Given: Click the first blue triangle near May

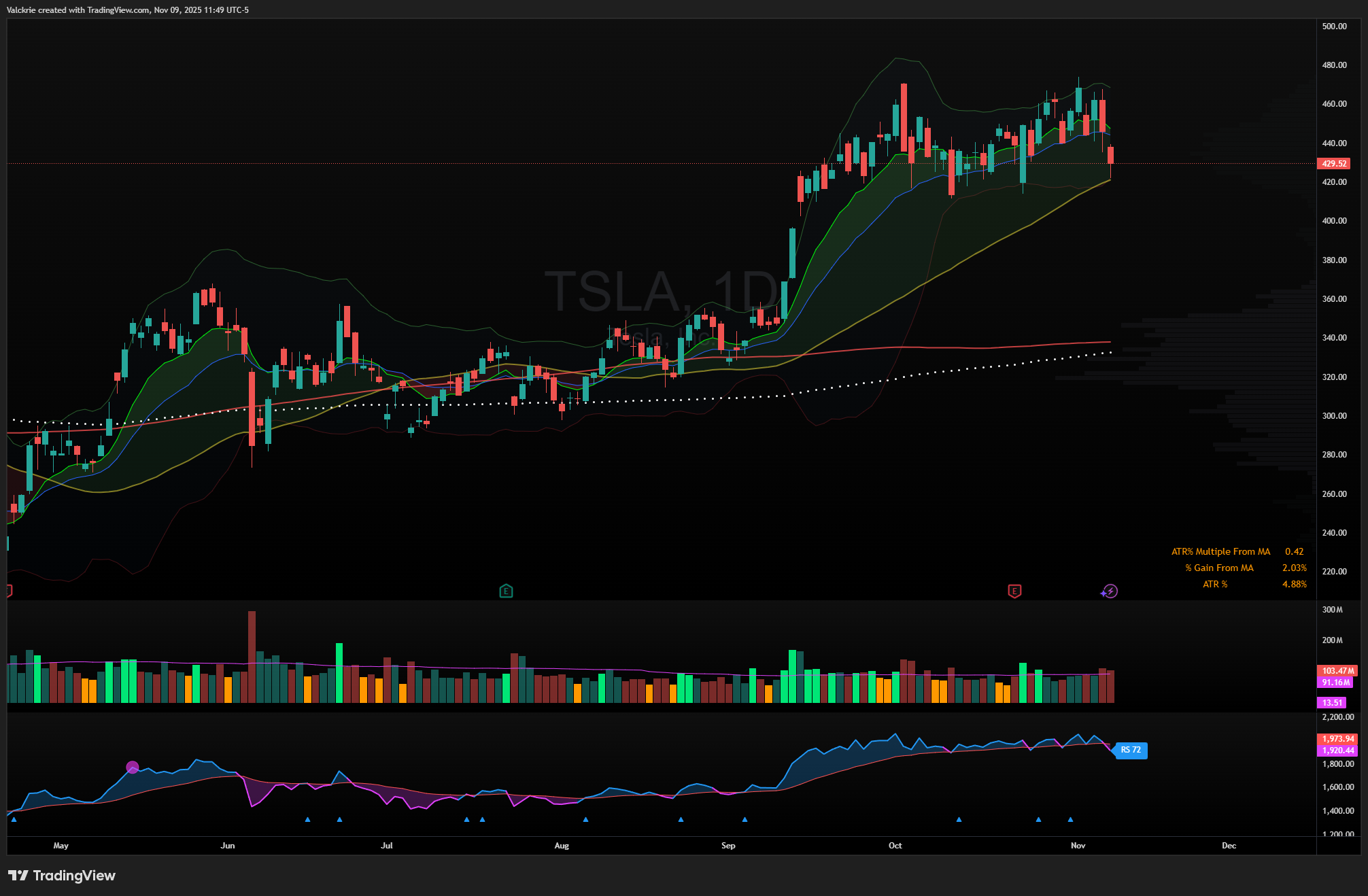Looking at the screenshot, I should tap(14, 819).
